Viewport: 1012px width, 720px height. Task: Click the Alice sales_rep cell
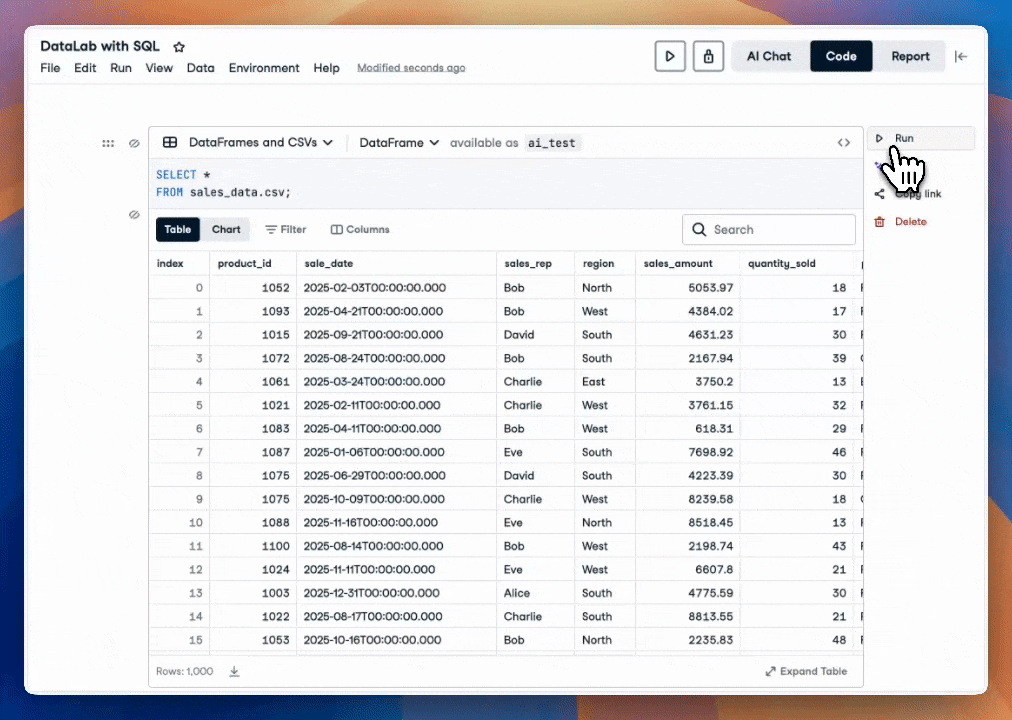pyautogui.click(x=535, y=593)
